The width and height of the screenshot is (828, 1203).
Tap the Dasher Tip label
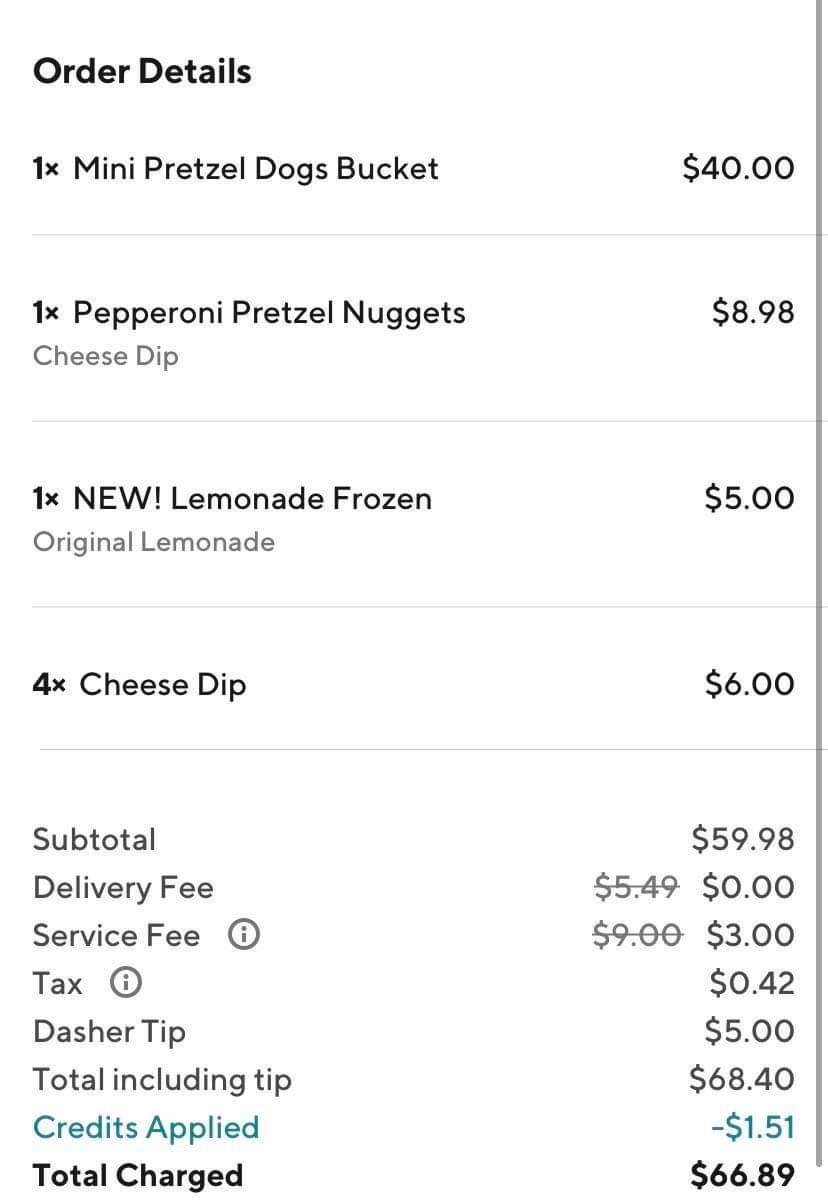(x=109, y=1031)
